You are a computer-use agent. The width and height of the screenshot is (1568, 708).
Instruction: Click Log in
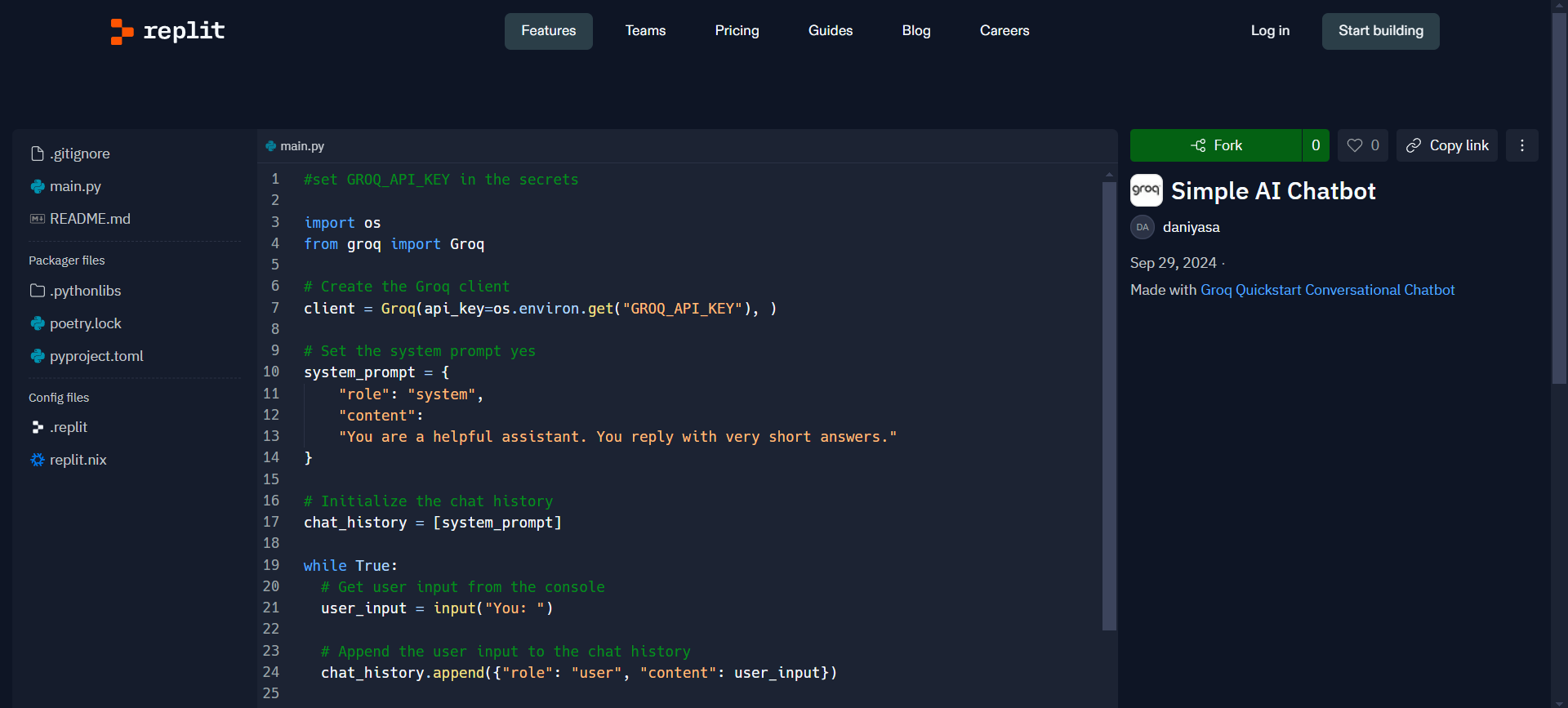click(x=1270, y=31)
